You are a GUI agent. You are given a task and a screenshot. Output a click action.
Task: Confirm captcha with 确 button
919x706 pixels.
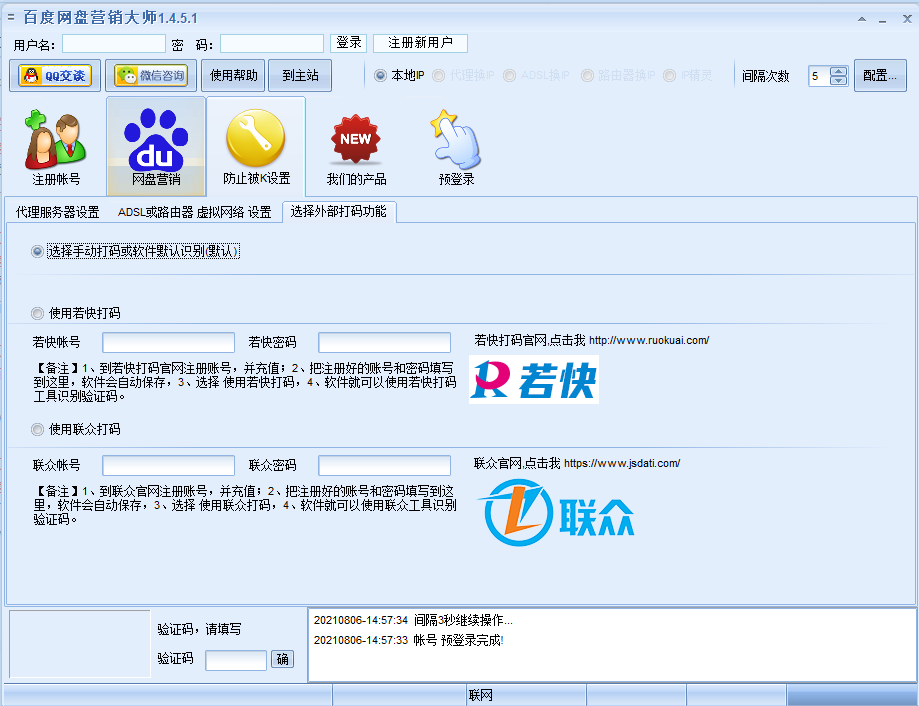282,659
